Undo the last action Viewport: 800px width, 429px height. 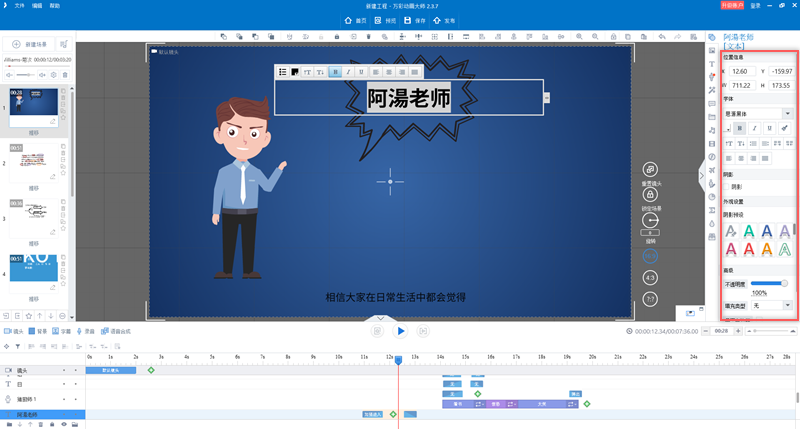[x=662, y=37]
